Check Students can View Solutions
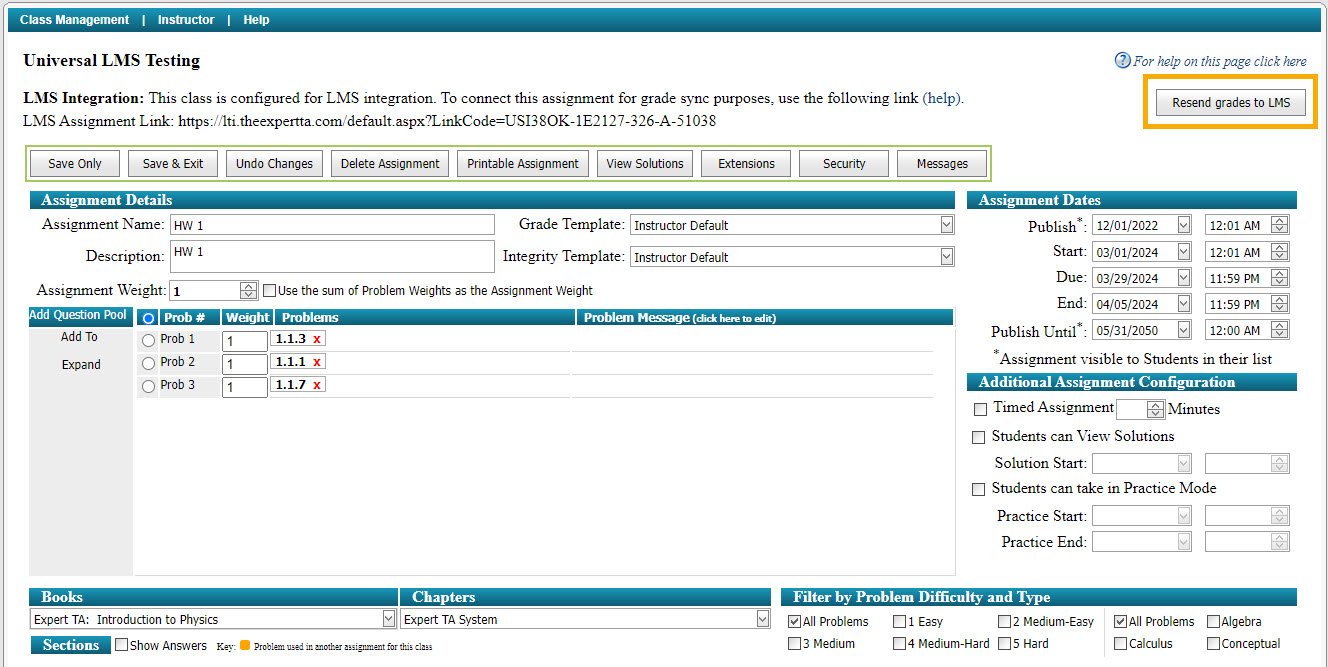Viewport: 1328px width, 667px height. tap(978, 437)
